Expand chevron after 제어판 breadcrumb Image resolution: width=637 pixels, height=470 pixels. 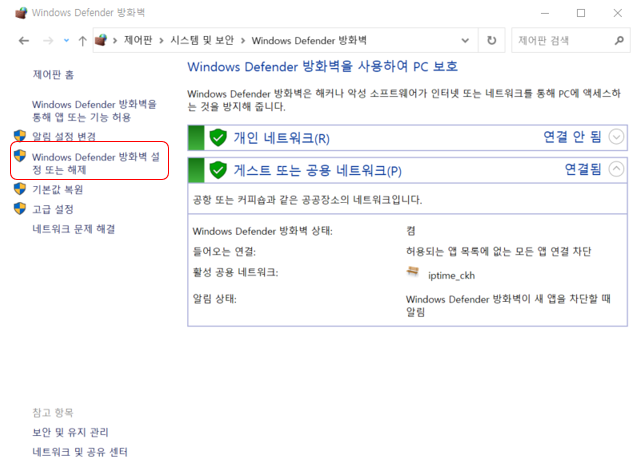[161, 41]
